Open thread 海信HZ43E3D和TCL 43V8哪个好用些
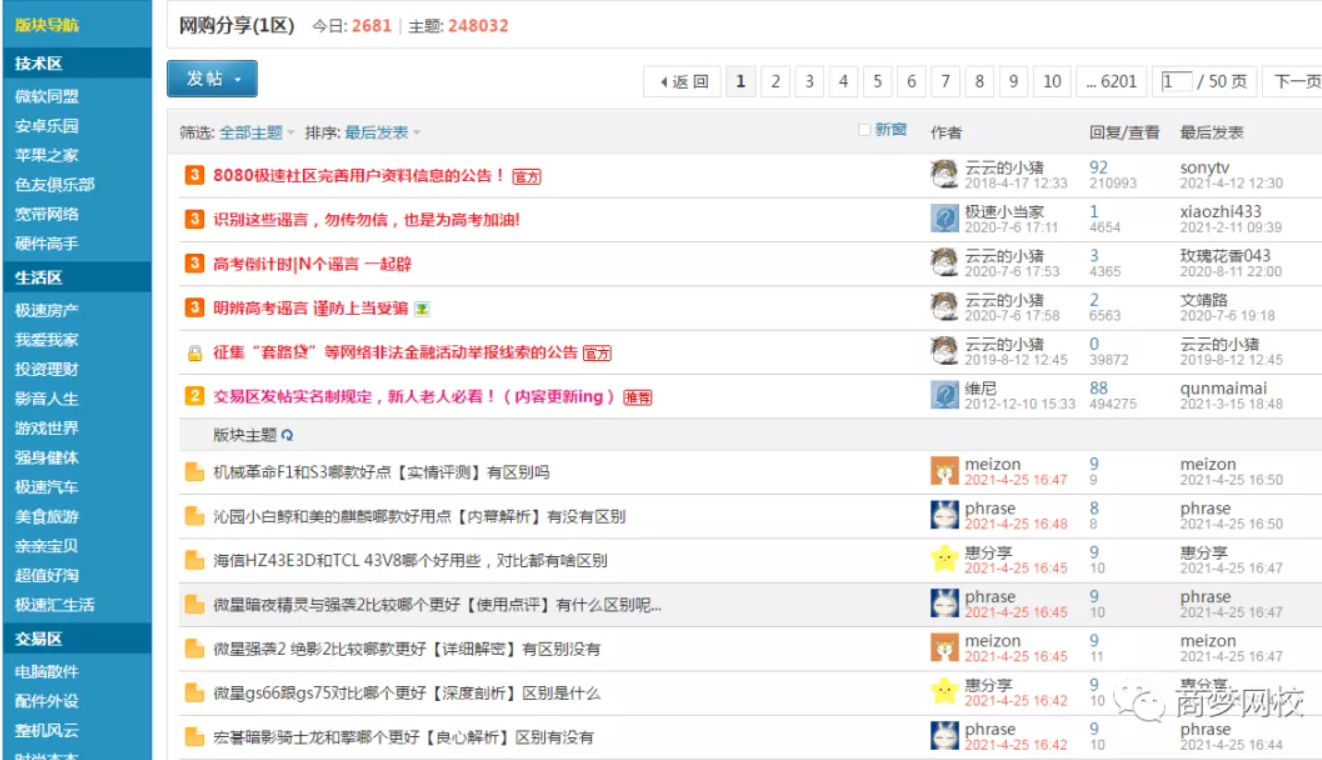Image resolution: width=1322 pixels, height=760 pixels. pyautogui.click(x=410, y=561)
